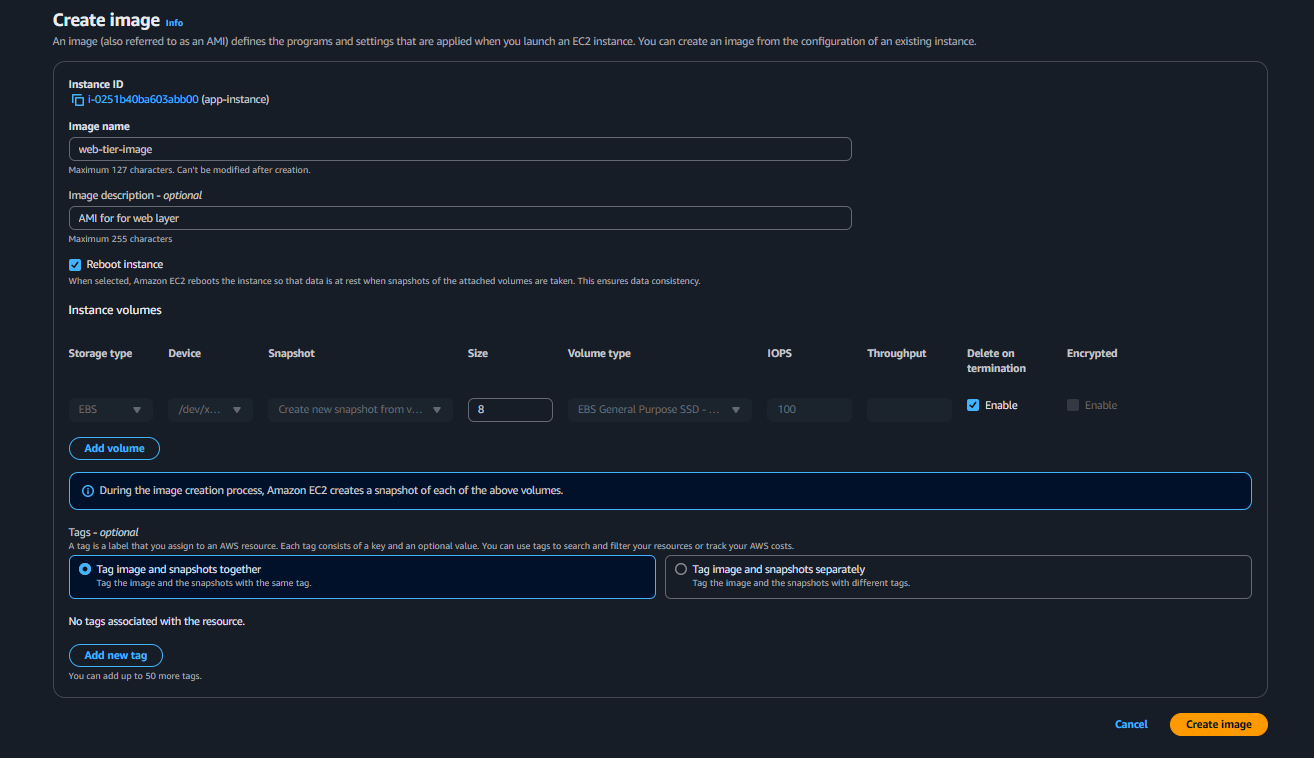1314x758 pixels.
Task: Click the (app-instance) label text
Action: pos(235,100)
